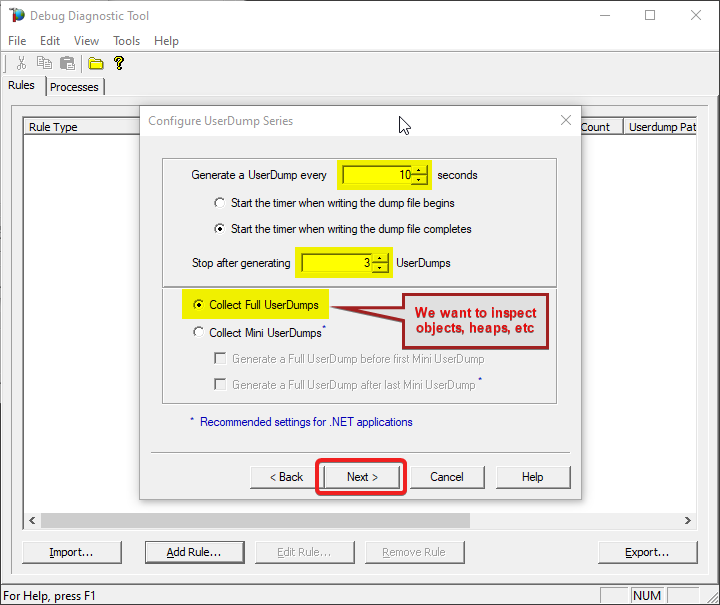
Task: Open the File menu
Action: (x=17, y=41)
